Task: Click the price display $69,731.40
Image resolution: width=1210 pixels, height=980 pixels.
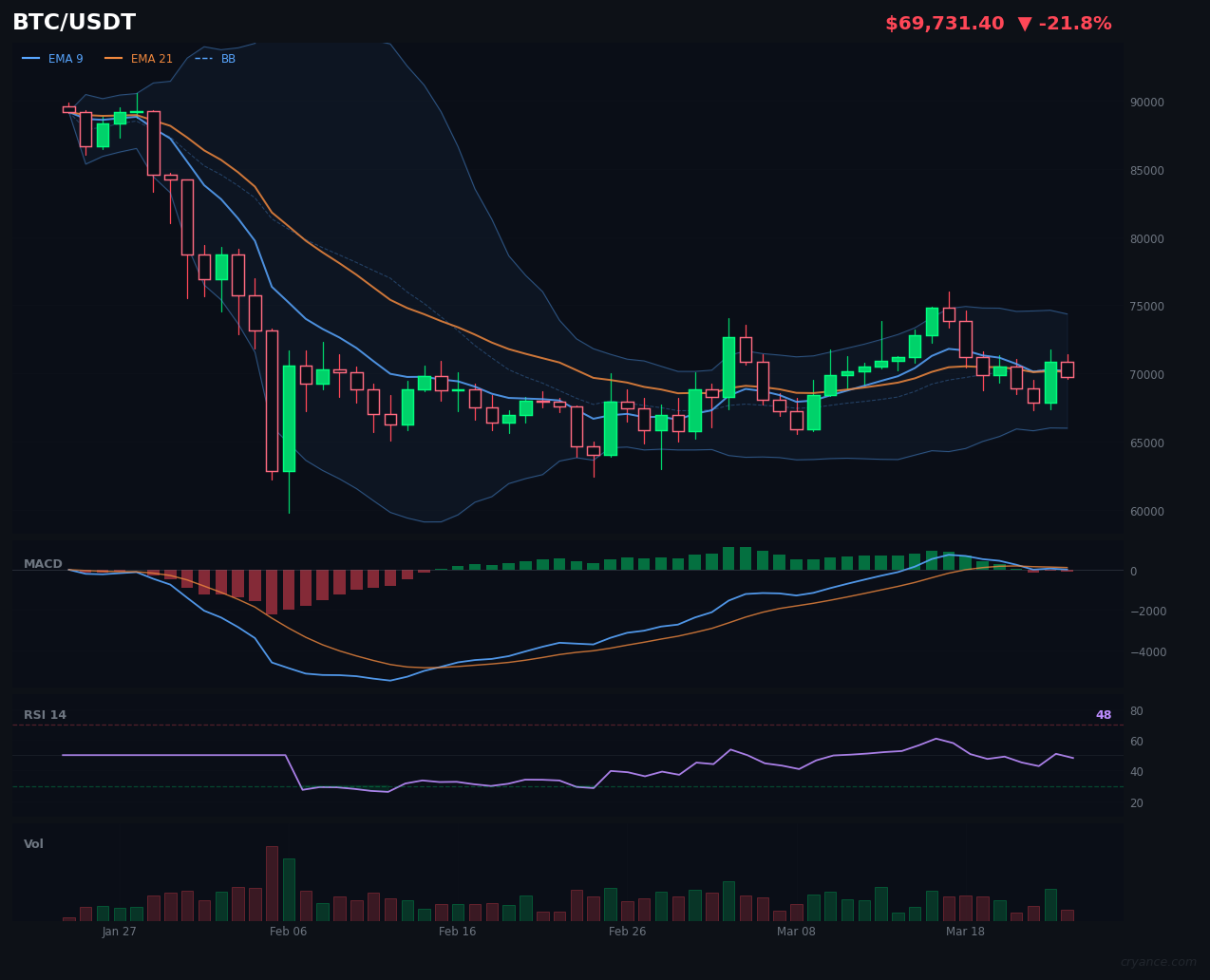Action: click(x=944, y=22)
